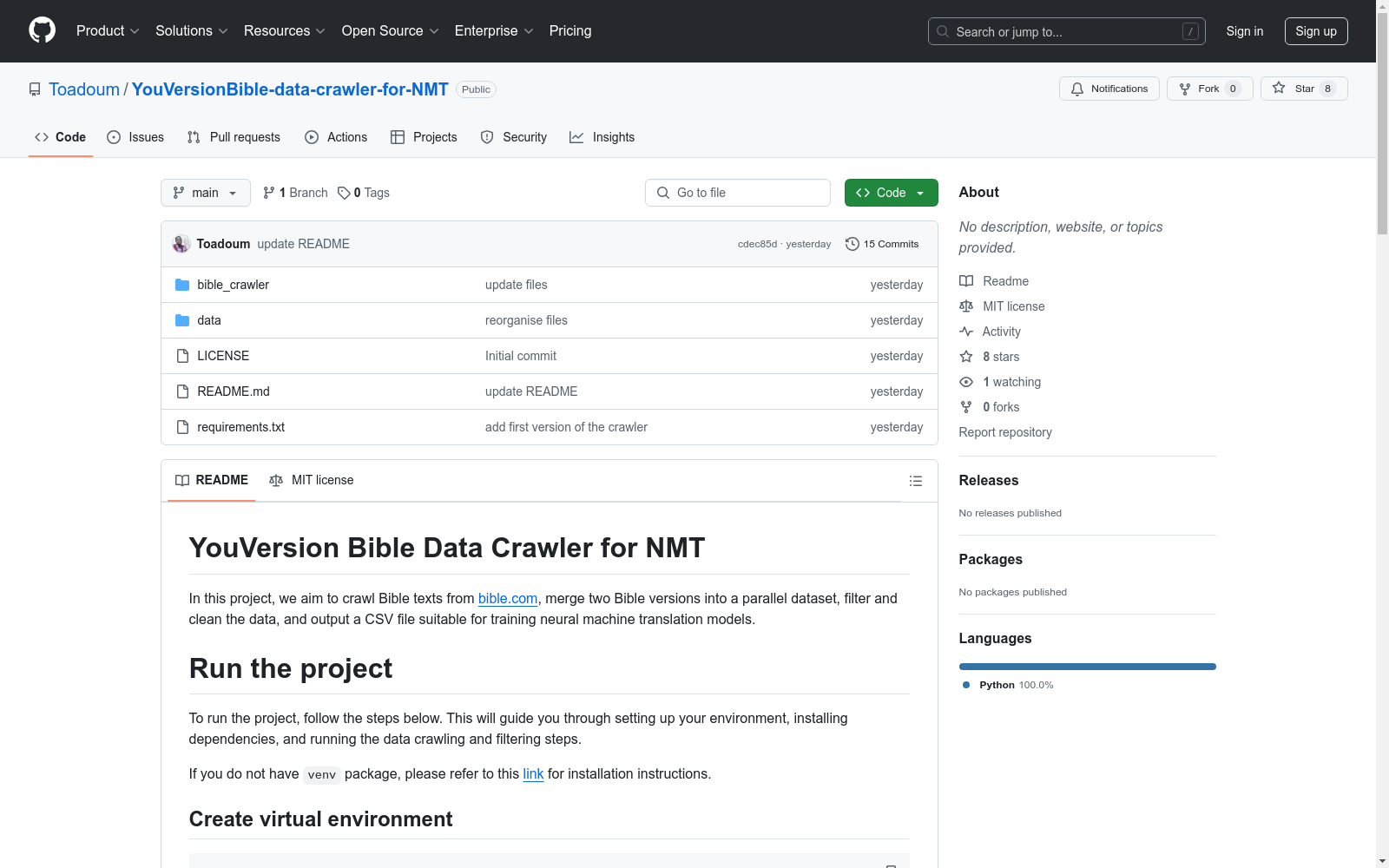This screenshot has height=868, width=1389.
Task: Open the Code tab
Action: pyautogui.click(x=61, y=137)
